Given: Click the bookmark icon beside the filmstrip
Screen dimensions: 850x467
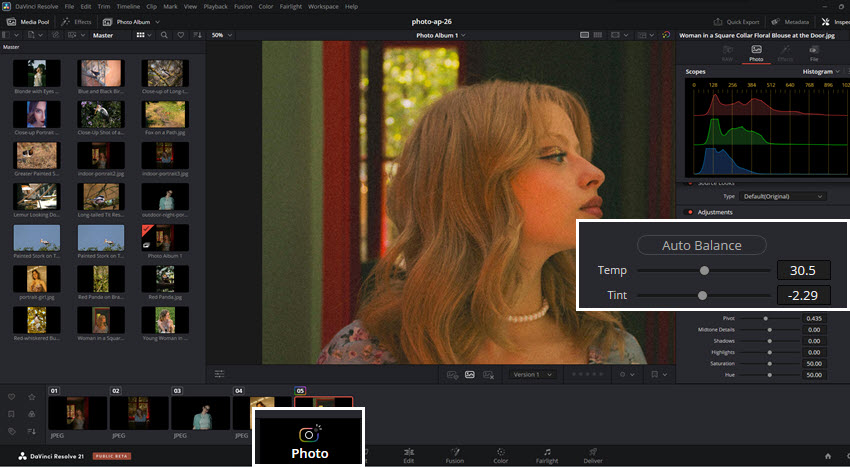Looking at the screenshot, I should (11, 414).
